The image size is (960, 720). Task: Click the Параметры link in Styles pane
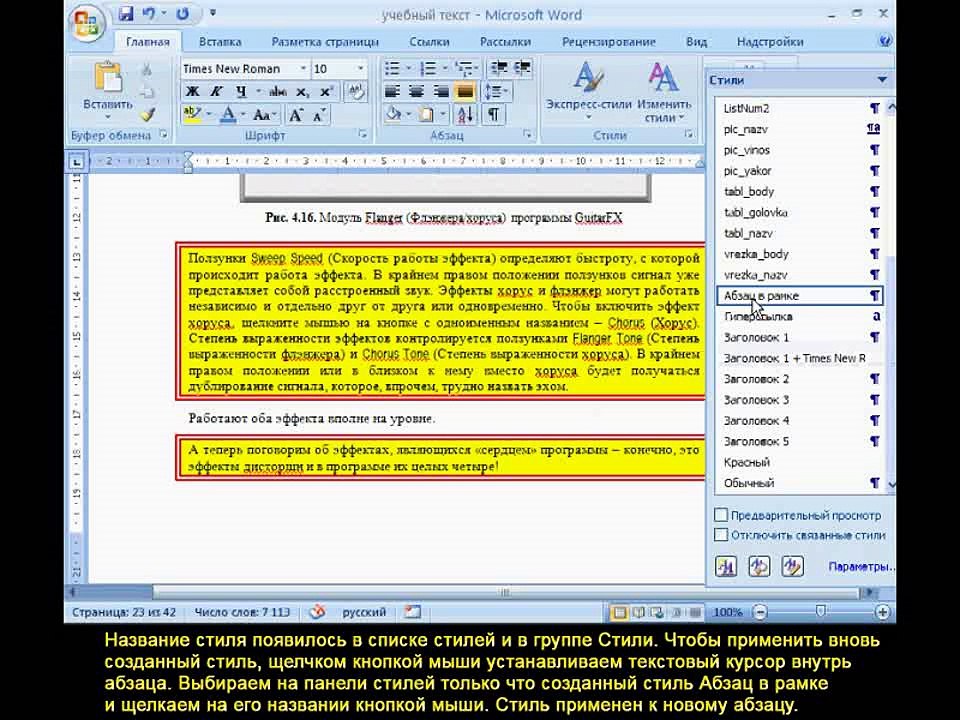(861, 566)
